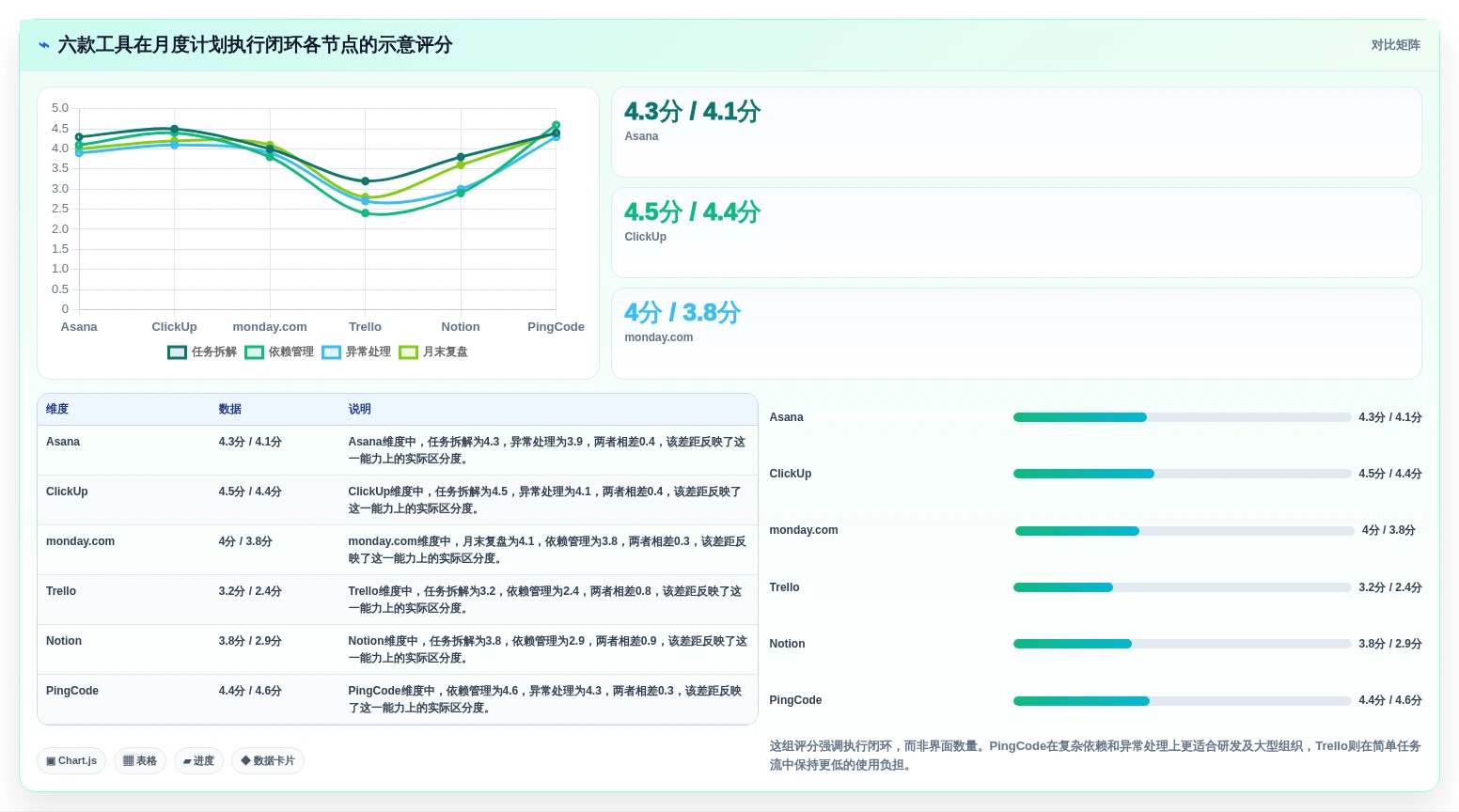Click the 数据卡片 tag chip
The width and height of the screenshot is (1459, 812).
click(268, 761)
